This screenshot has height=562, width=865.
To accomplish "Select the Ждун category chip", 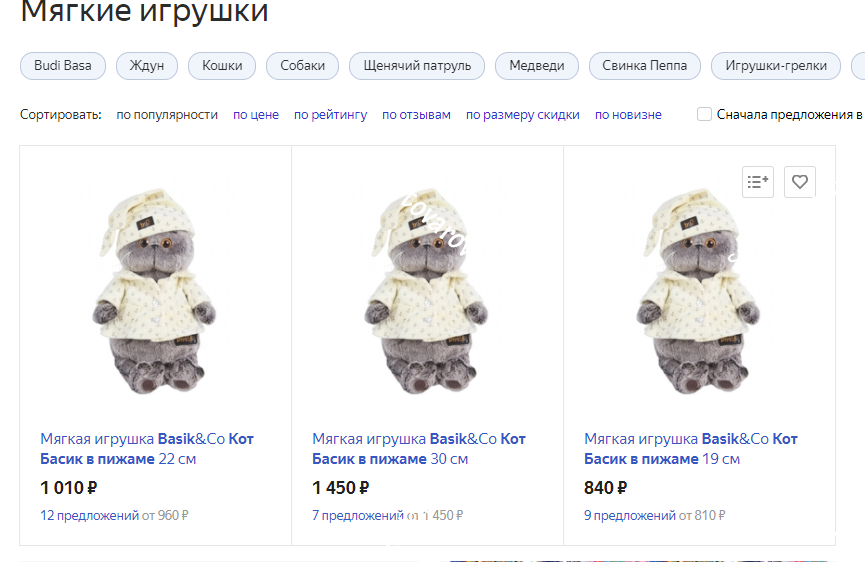I will pyautogui.click(x=147, y=66).
